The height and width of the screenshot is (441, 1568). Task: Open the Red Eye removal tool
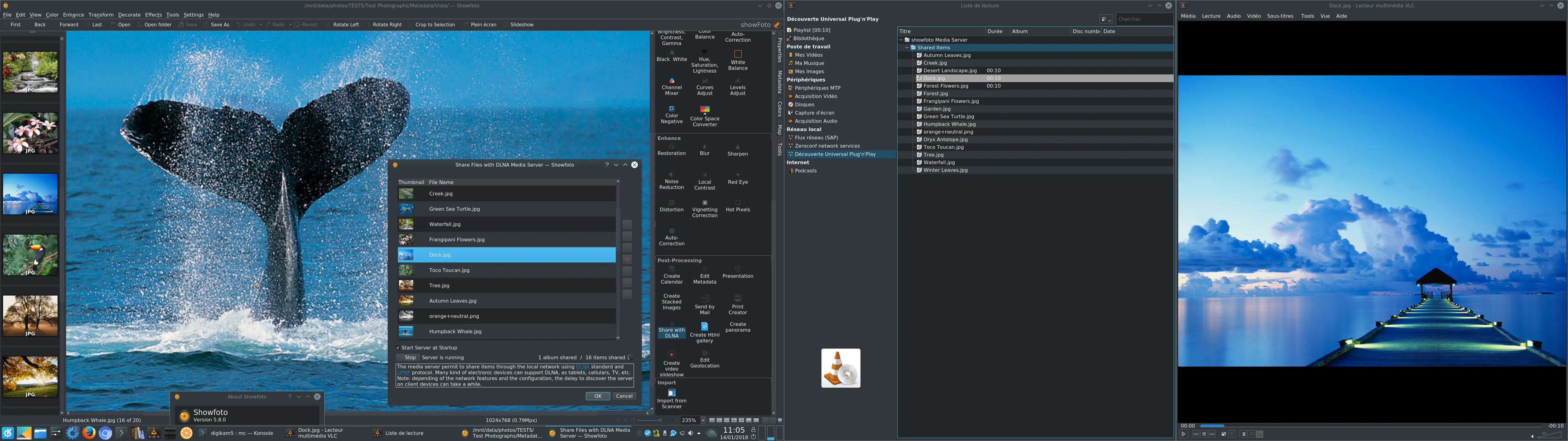pos(737,179)
